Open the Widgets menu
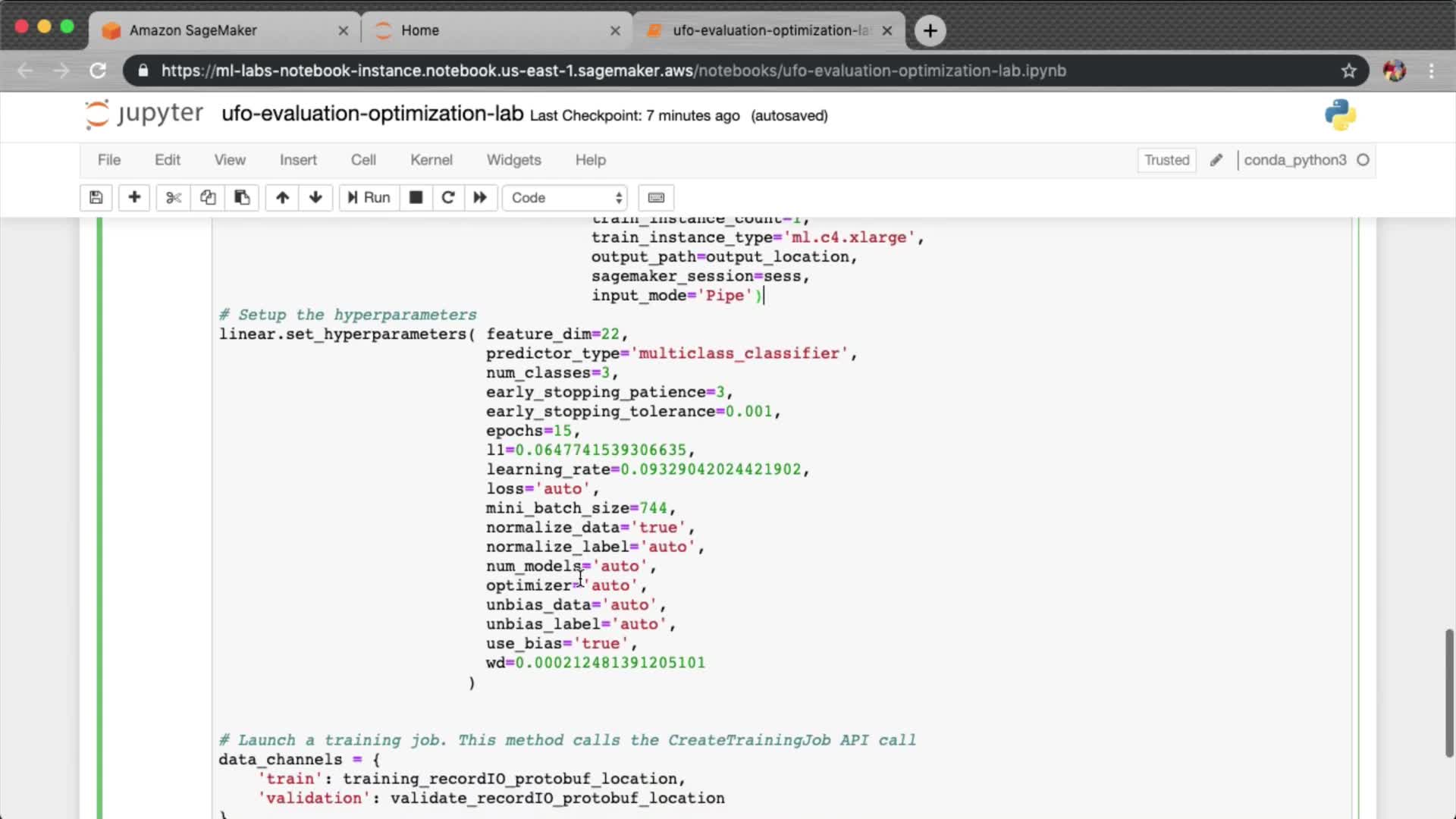This screenshot has height=819, width=1456. coord(513,160)
